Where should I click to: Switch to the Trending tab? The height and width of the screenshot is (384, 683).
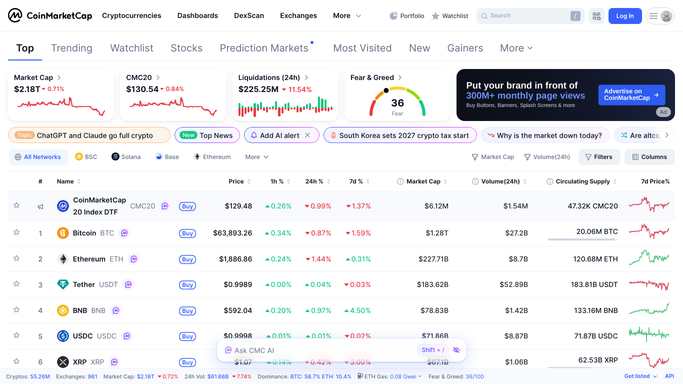pyautogui.click(x=72, y=48)
